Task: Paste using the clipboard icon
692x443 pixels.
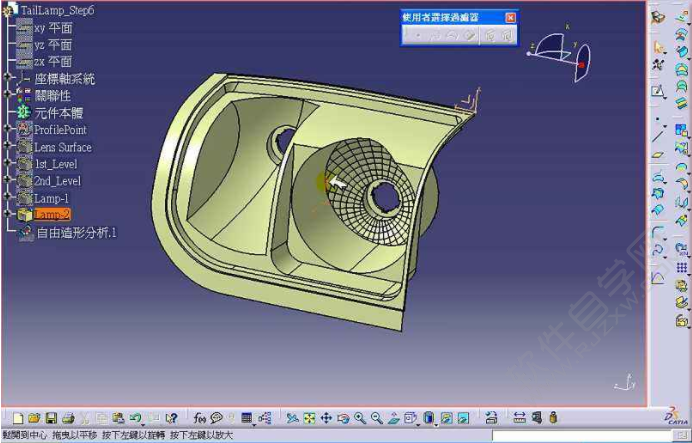Action: tap(118, 418)
